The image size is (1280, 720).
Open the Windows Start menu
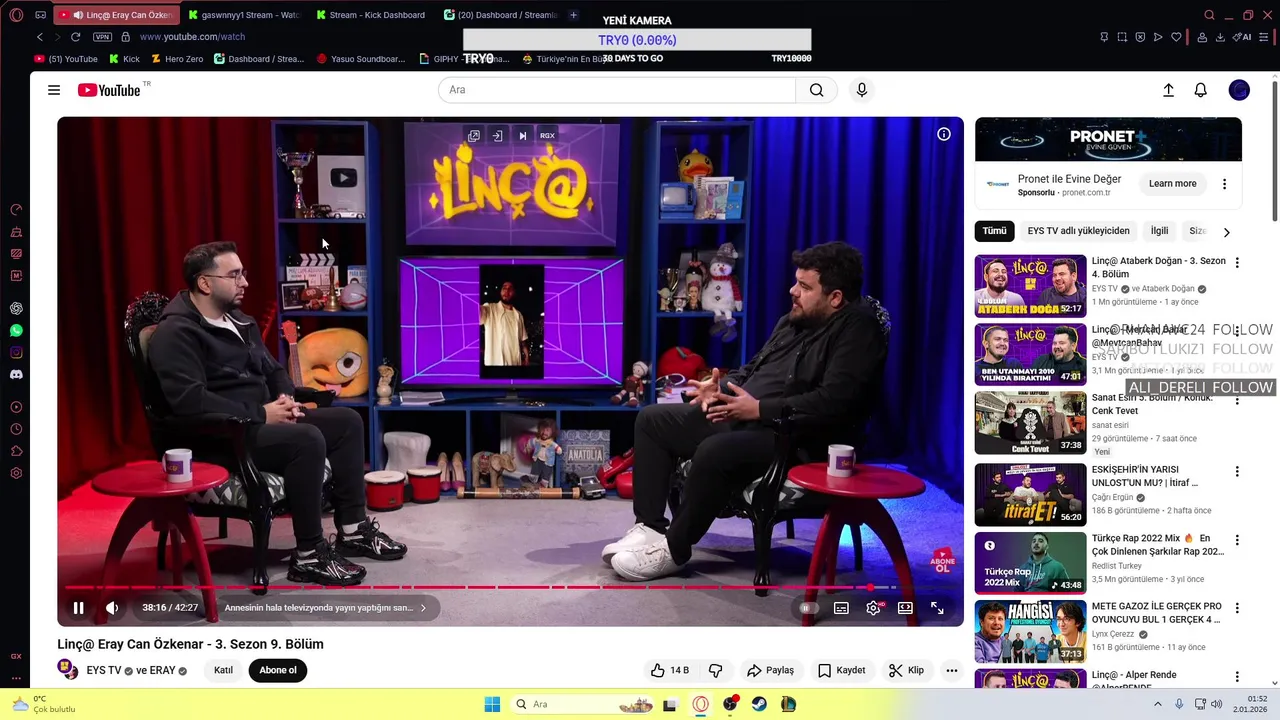coord(492,704)
